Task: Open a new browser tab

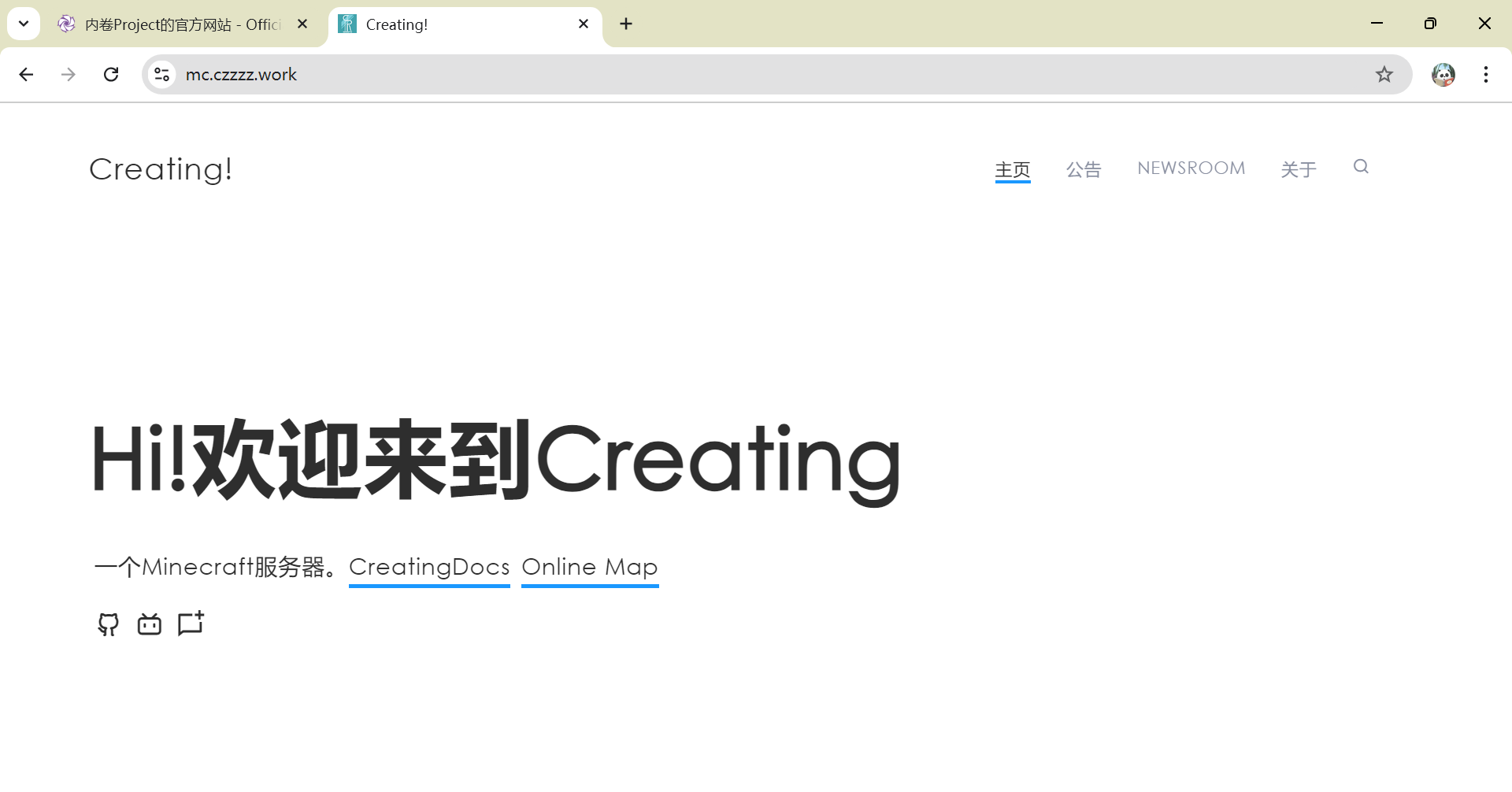Action: (626, 24)
